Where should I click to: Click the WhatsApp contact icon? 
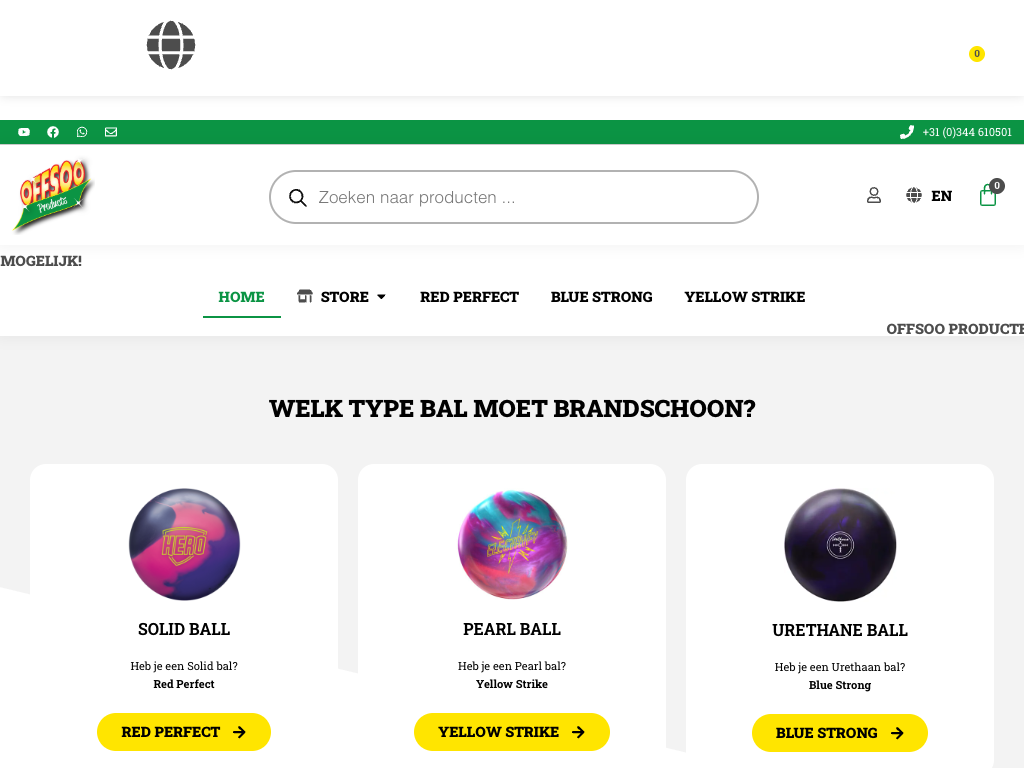pyautogui.click(x=82, y=132)
